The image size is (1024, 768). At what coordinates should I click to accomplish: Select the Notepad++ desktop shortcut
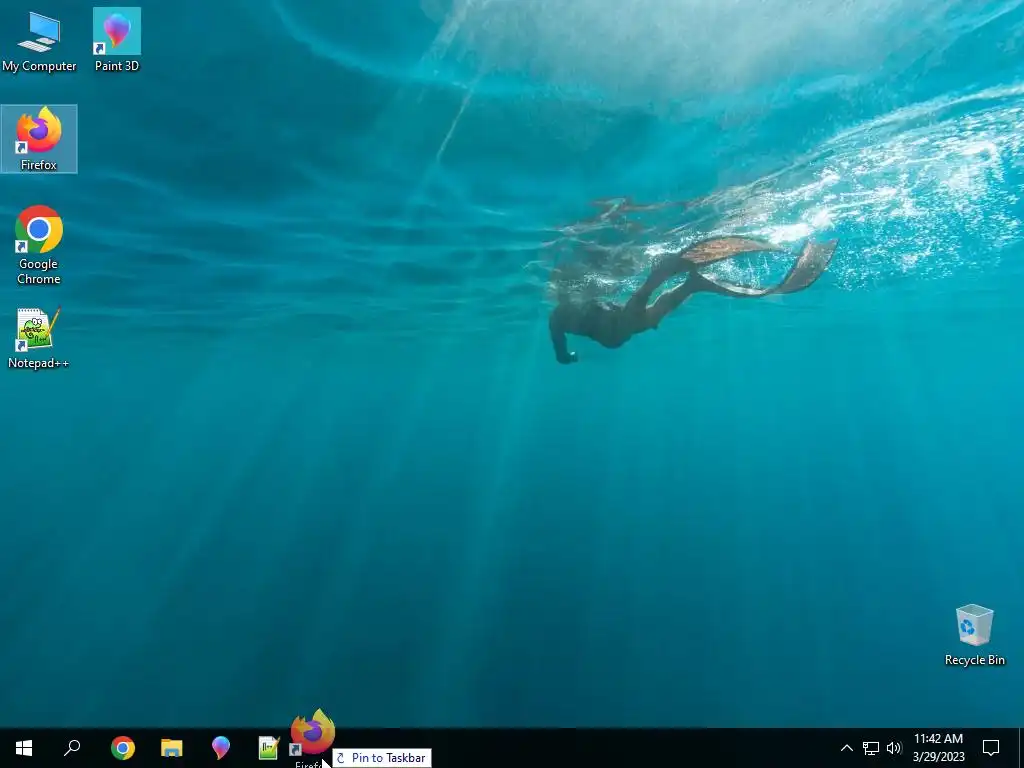tap(39, 338)
